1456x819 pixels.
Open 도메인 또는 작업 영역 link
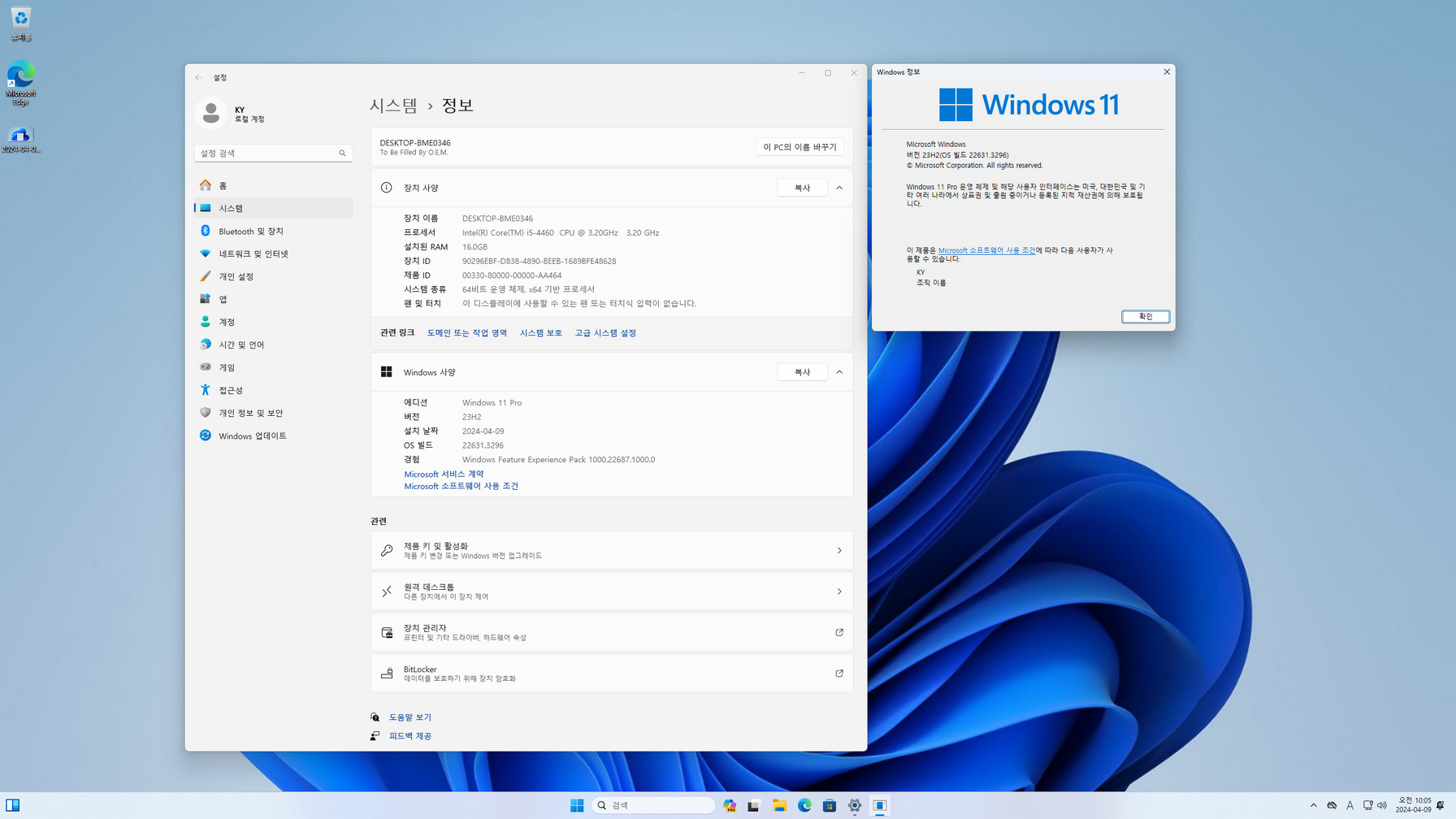467,333
